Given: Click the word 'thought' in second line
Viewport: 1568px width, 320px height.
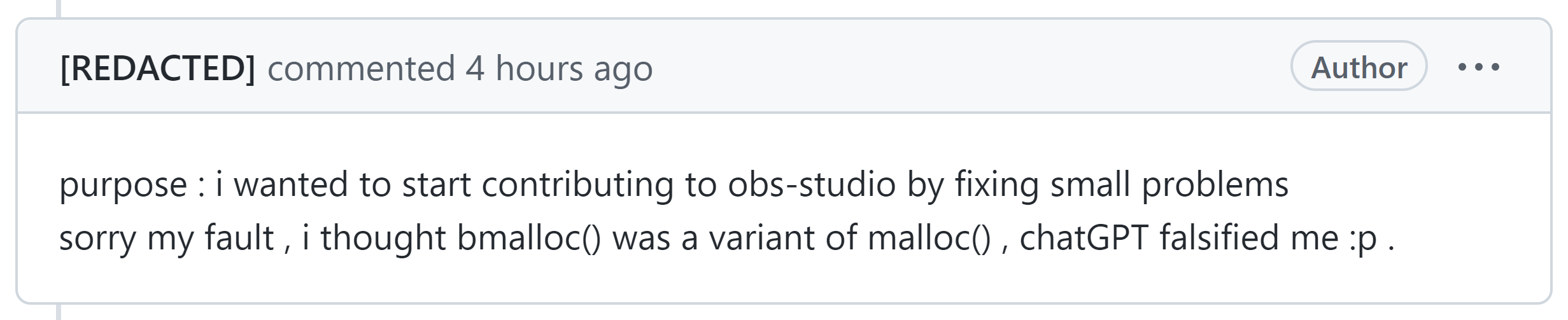Looking at the screenshot, I should pos(383,238).
